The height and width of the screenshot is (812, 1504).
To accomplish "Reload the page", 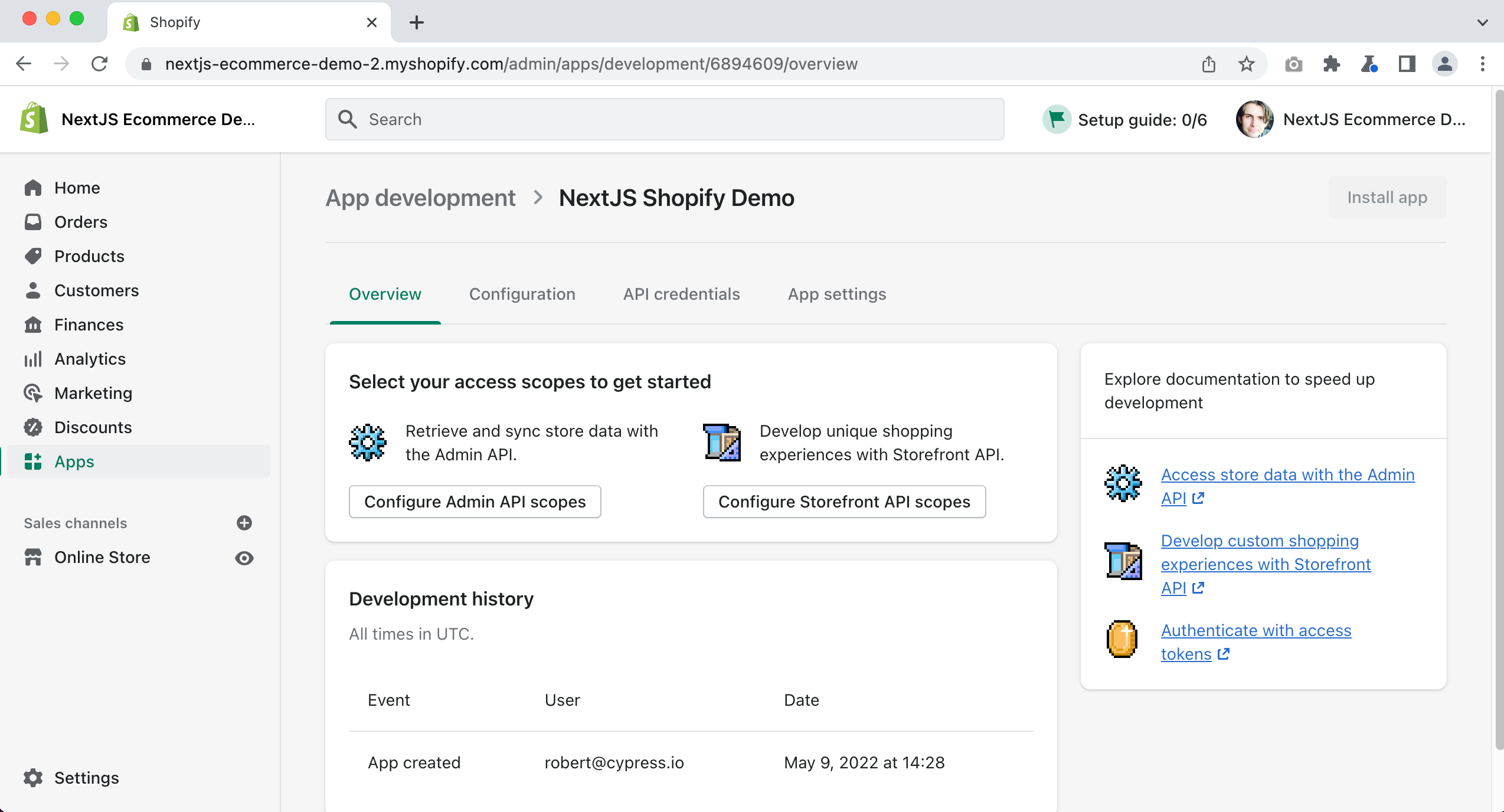I will click(99, 63).
